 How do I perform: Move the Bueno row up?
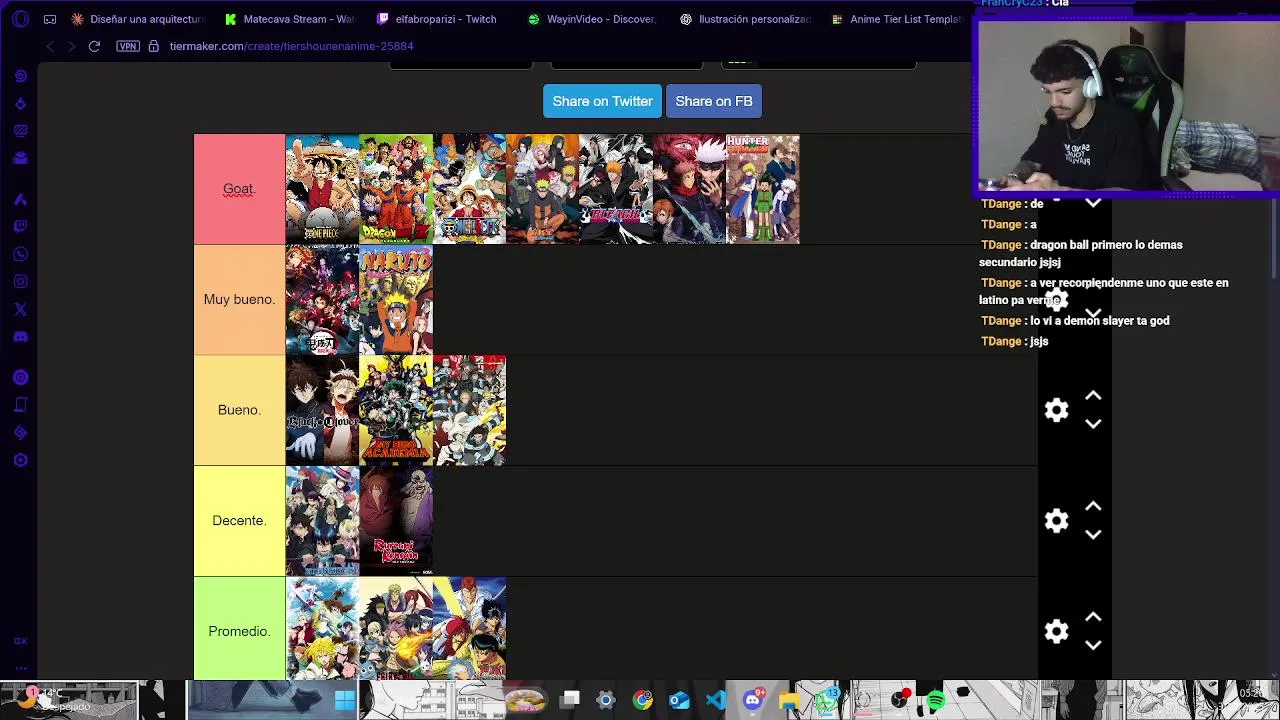(x=1093, y=396)
